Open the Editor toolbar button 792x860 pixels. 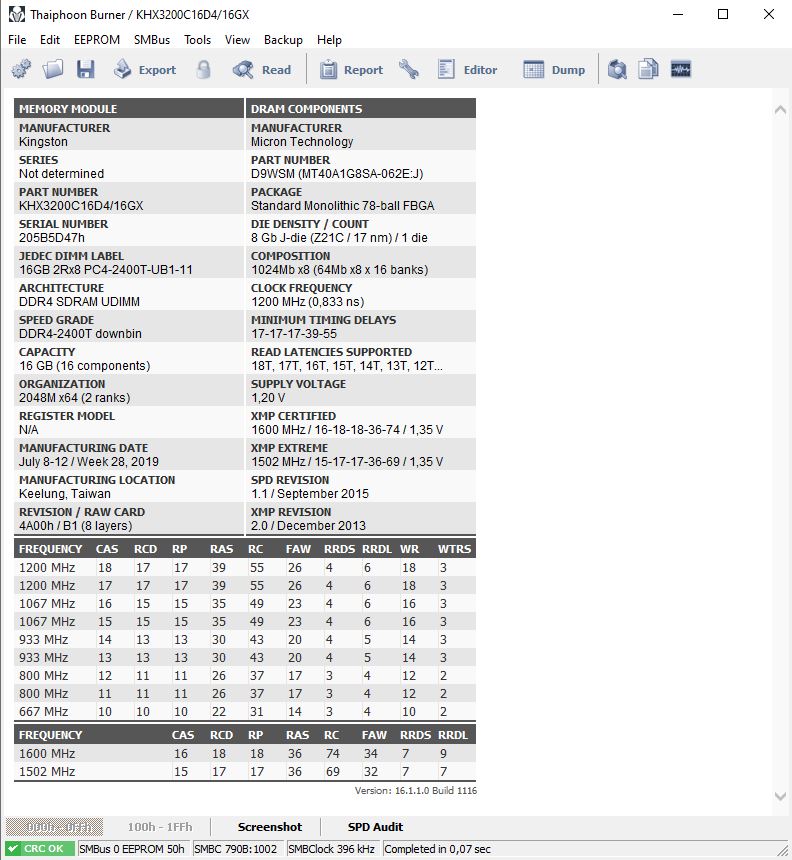coord(467,70)
